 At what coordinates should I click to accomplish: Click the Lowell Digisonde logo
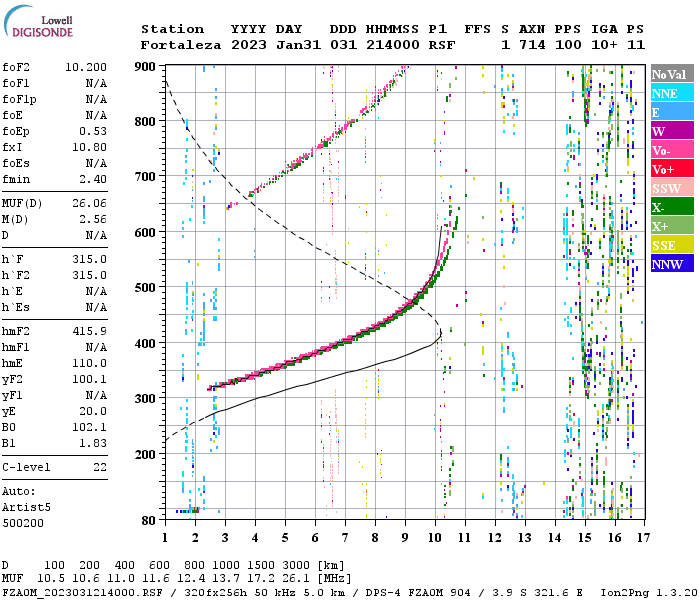(38, 21)
